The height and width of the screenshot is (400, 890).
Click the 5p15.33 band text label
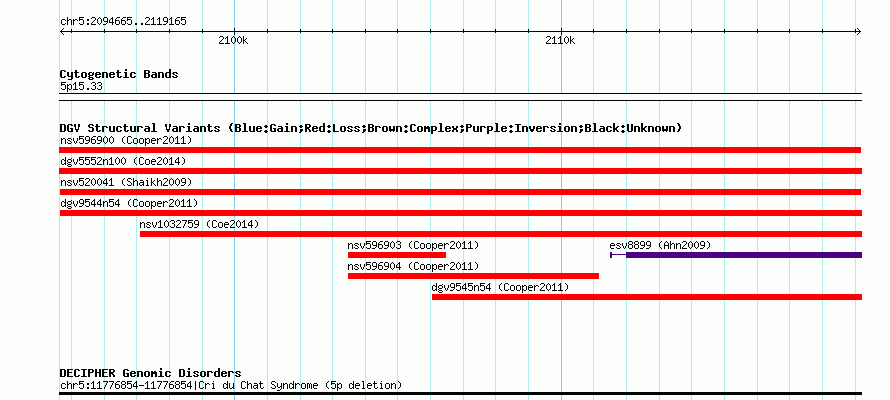(81, 86)
